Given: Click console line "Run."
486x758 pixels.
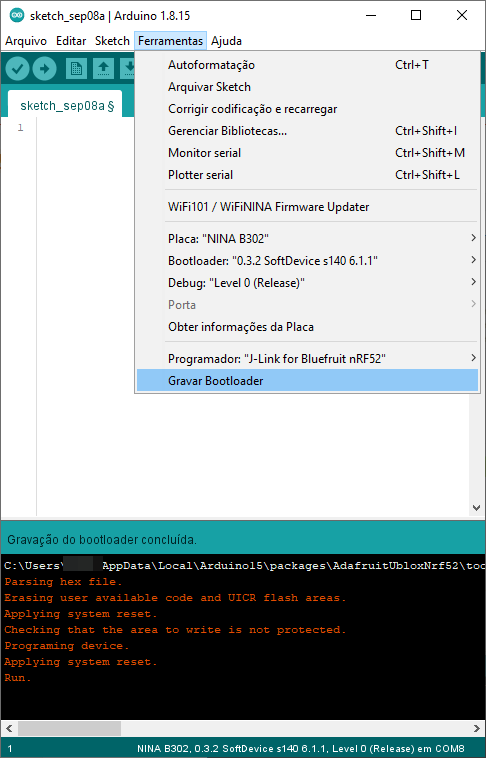Looking at the screenshot, I should [17, 678].
